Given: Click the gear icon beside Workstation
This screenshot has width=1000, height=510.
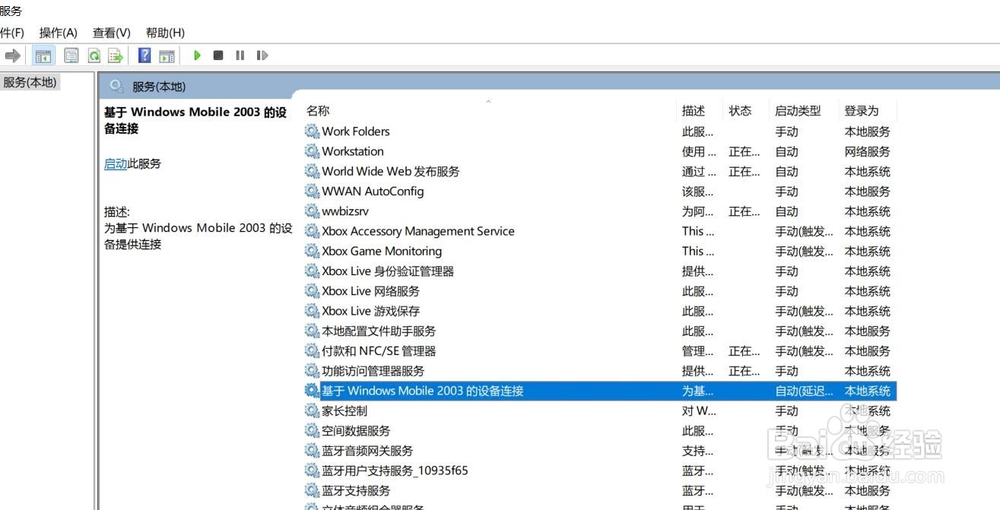Looking at the screenshot, I should pos(312,151).
